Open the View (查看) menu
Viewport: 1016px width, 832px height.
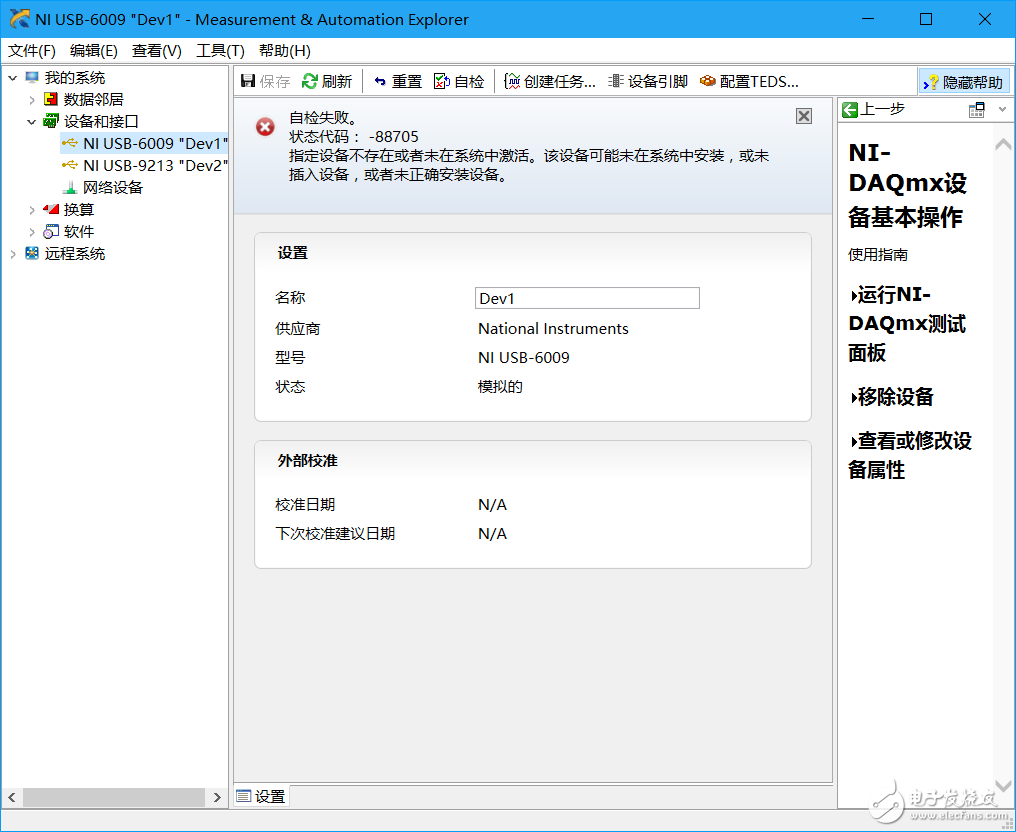click(x=156, y=51)
